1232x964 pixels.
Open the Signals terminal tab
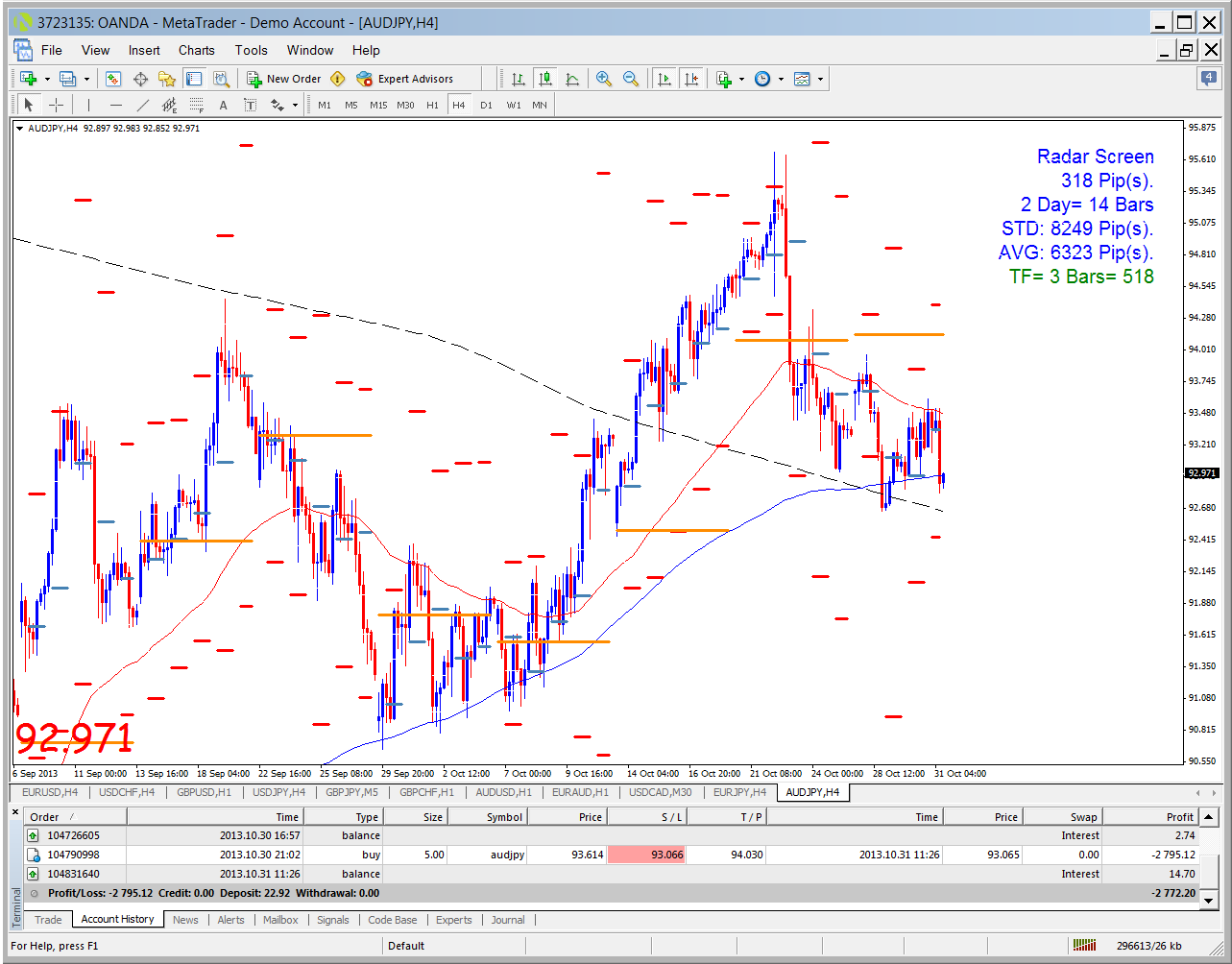pos(333,920)
